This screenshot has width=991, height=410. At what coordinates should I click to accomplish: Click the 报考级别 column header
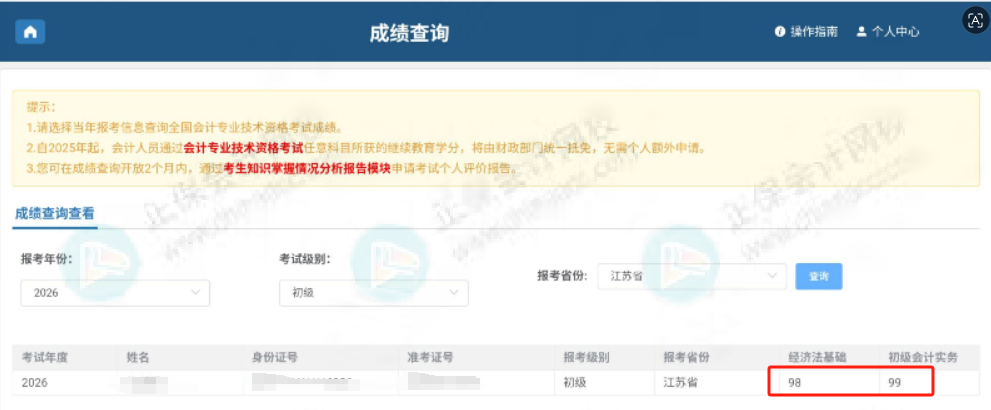click(x=586, y=358)
